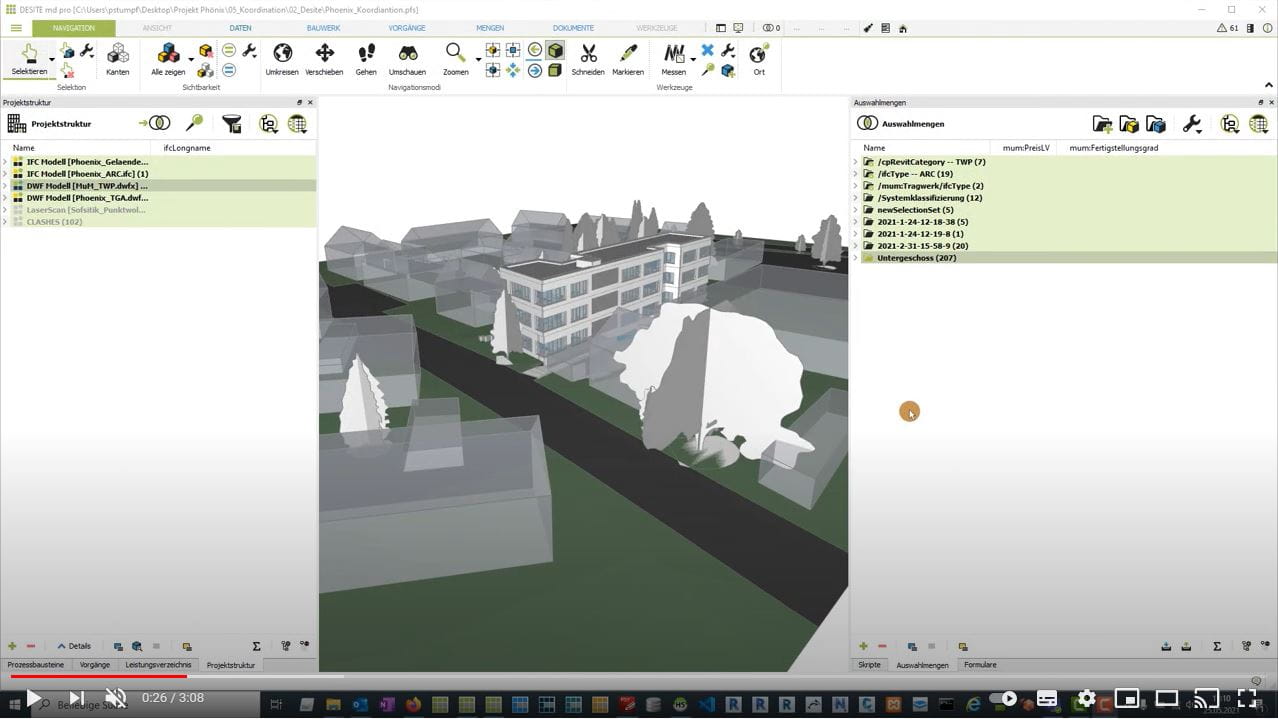The height and width of the screenshot is (719, 1278).
Task: Click the wrench settings icon in Auswahlmengen panel
Action: (1193, 123)
